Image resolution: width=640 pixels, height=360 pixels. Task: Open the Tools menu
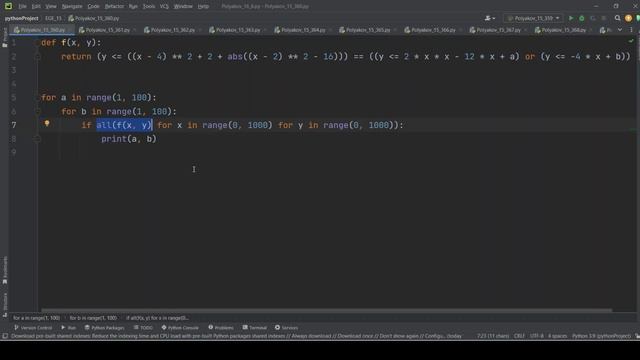pos(149,7)
